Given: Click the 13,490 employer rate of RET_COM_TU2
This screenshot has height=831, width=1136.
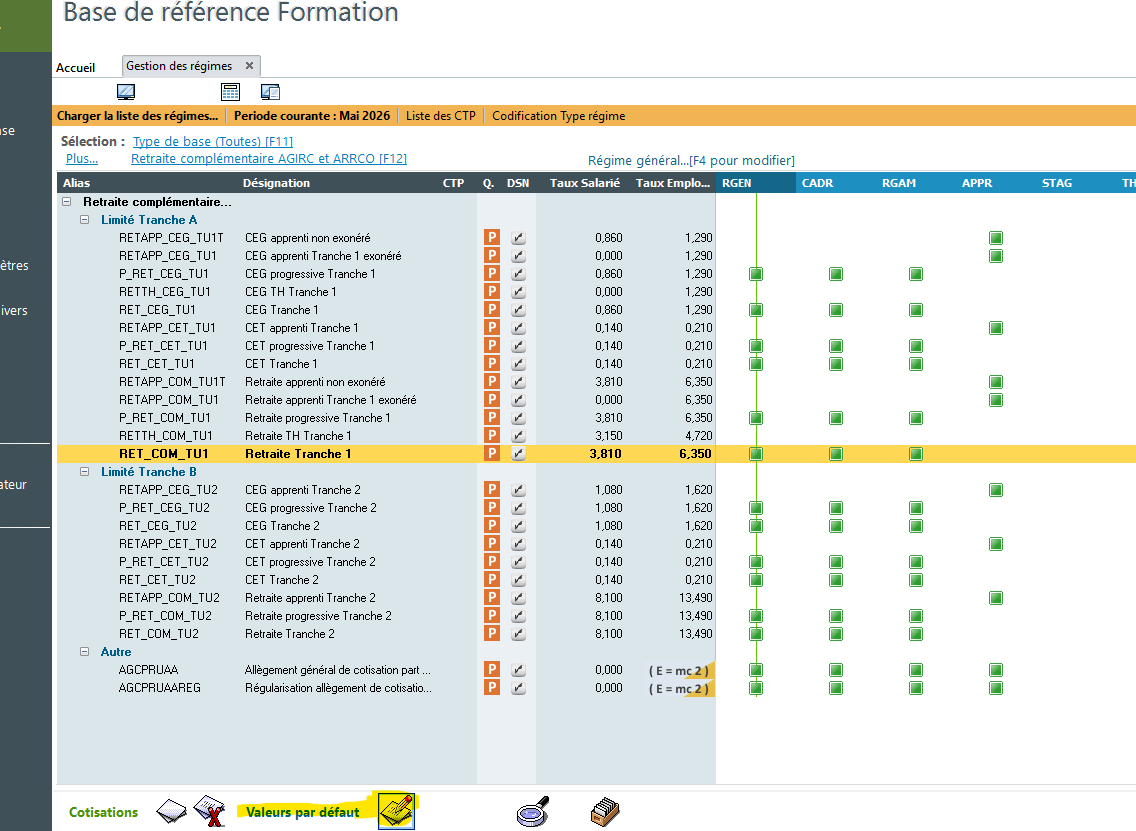Looking at the screenshot, I should [x=696, y=634].
